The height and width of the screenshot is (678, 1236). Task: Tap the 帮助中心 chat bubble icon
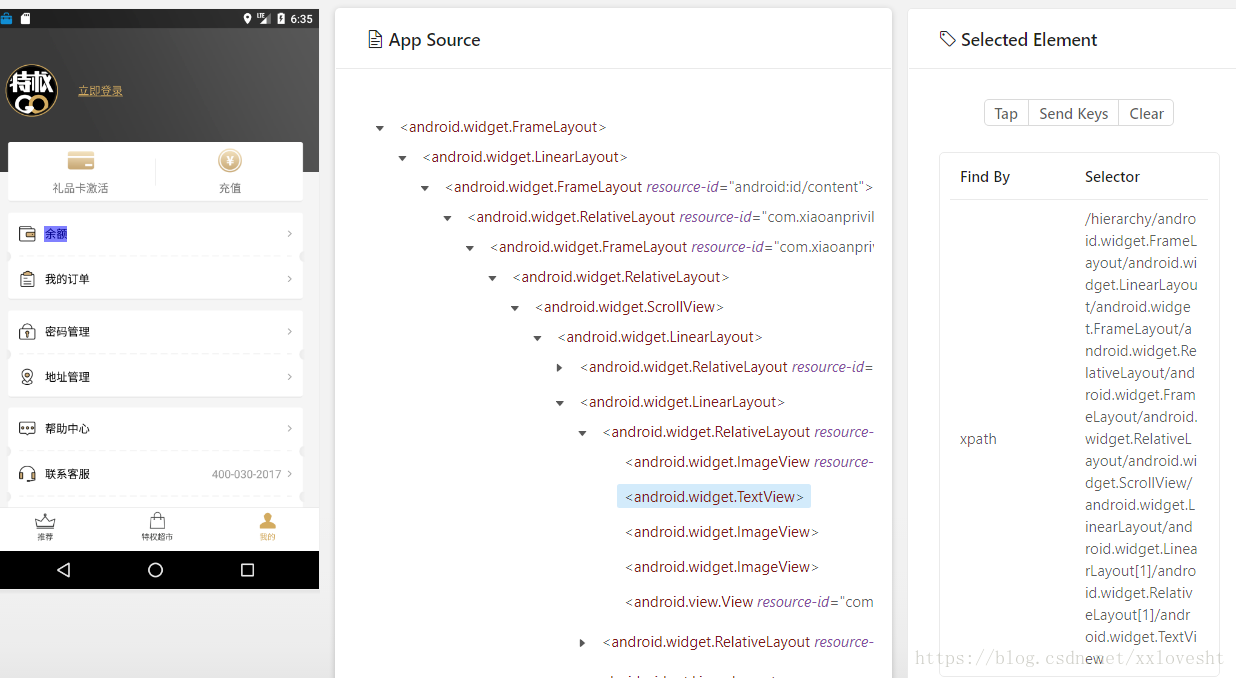(x=27, y=428)
